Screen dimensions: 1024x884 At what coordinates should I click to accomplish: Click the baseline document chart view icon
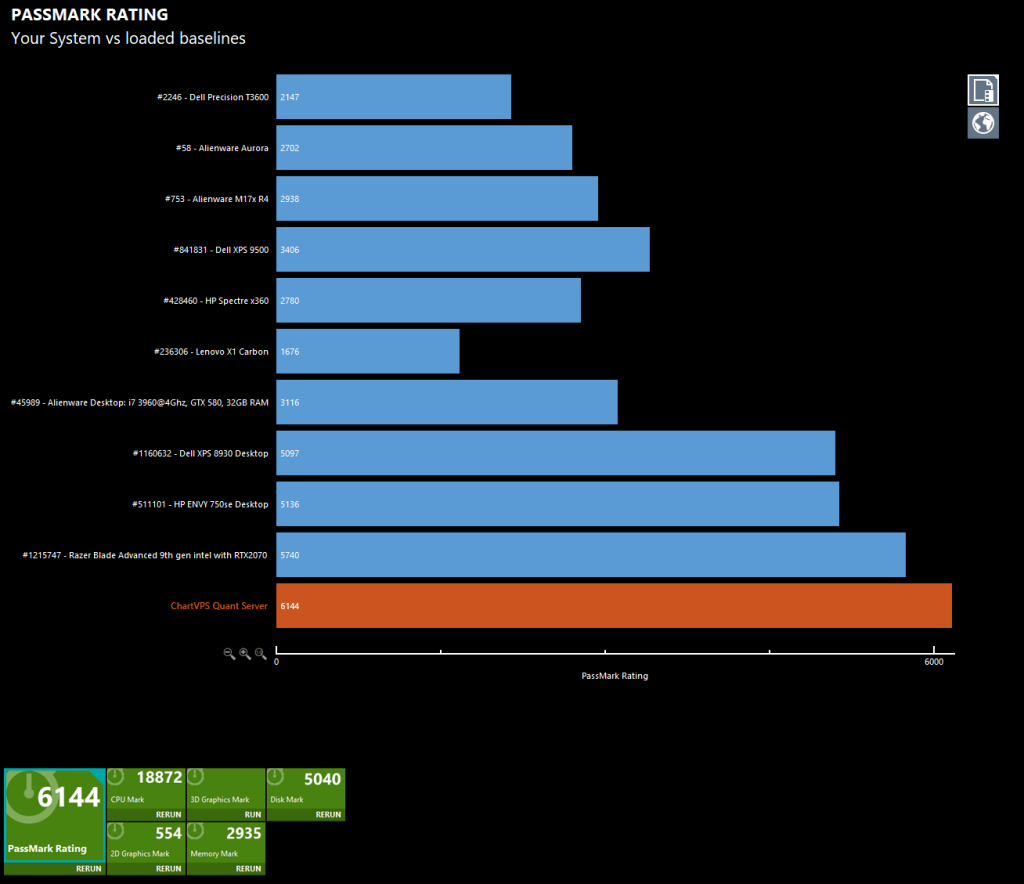983,90
